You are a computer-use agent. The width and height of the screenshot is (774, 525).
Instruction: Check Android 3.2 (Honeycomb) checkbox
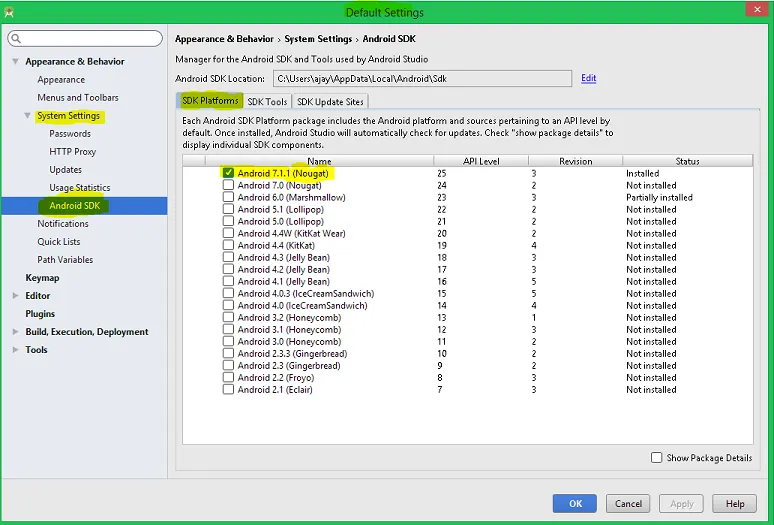click(228, 317)
